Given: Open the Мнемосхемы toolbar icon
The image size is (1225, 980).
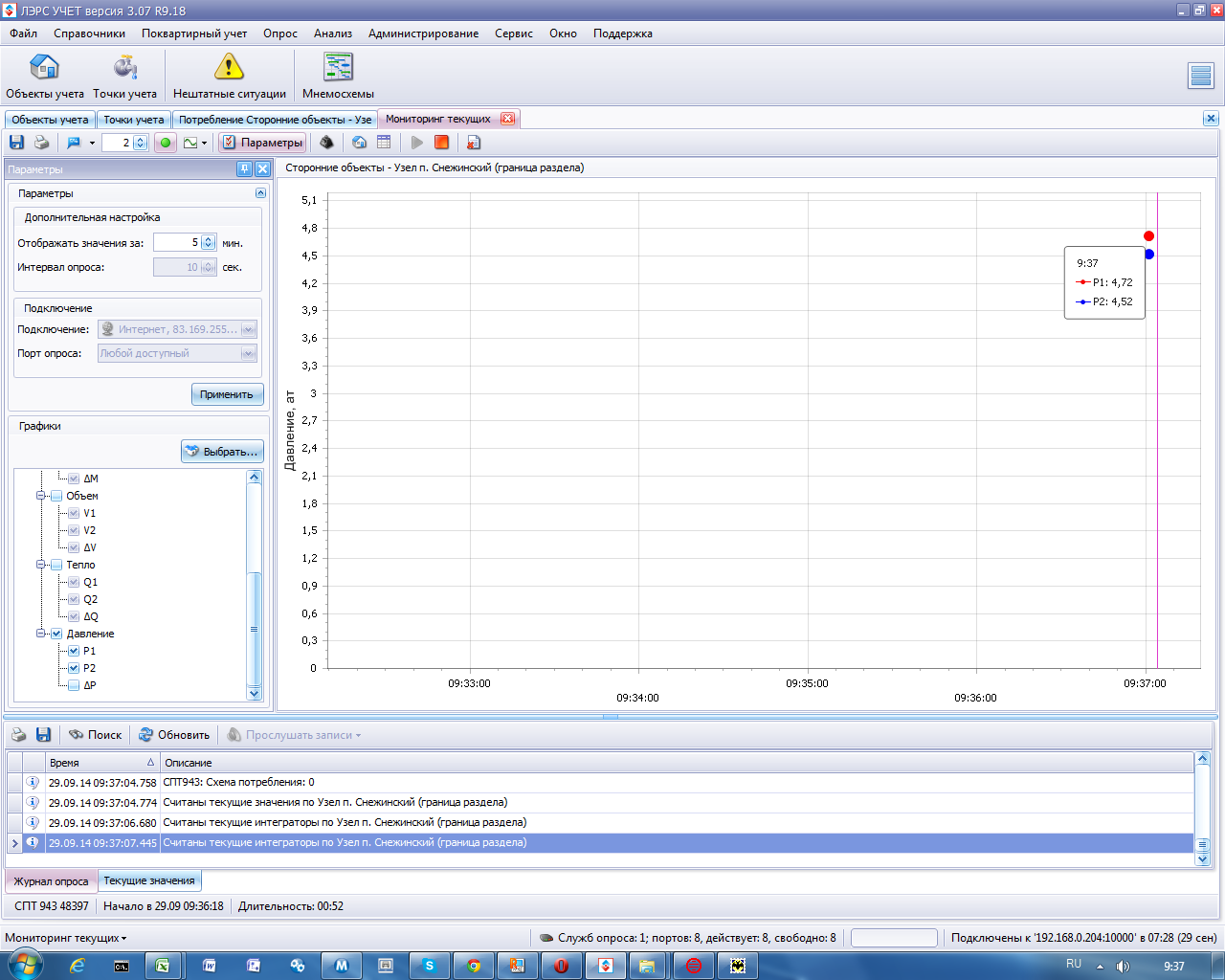Looking at the screenshot, I should point(338,76).
